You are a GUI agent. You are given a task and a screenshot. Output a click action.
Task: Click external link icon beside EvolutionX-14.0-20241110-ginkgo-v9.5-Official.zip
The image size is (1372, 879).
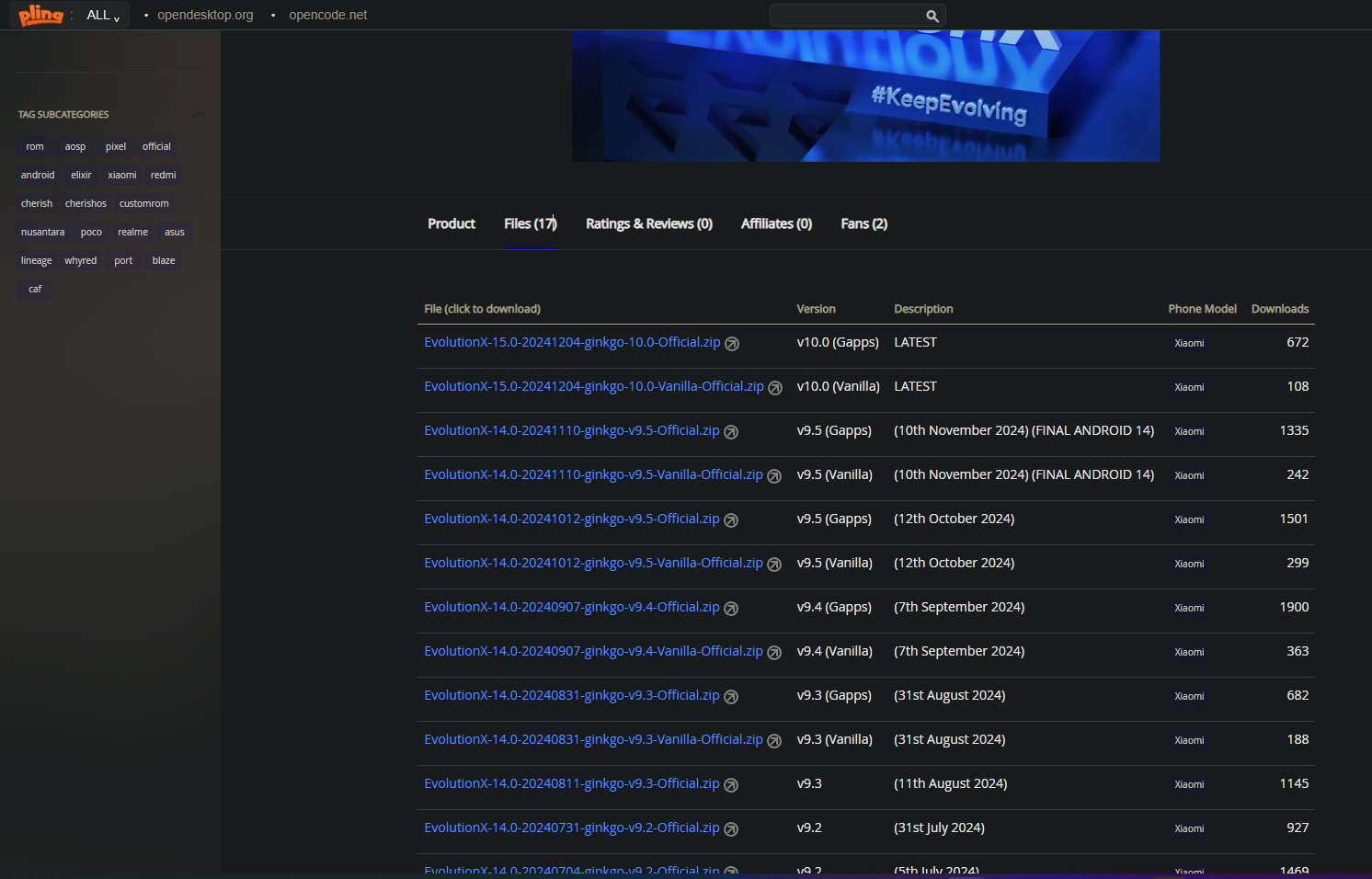[x=731, y=432]
